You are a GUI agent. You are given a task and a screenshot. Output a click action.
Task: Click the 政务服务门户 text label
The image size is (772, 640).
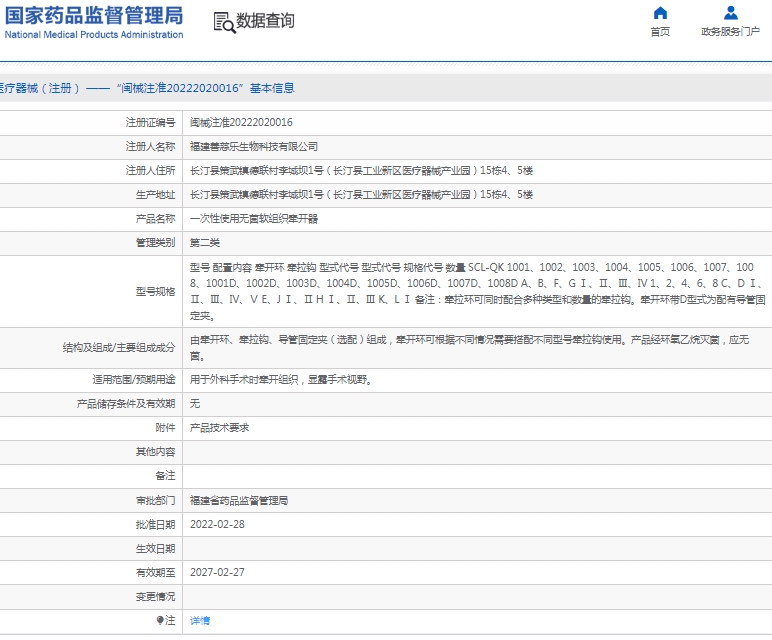(731, 32)
